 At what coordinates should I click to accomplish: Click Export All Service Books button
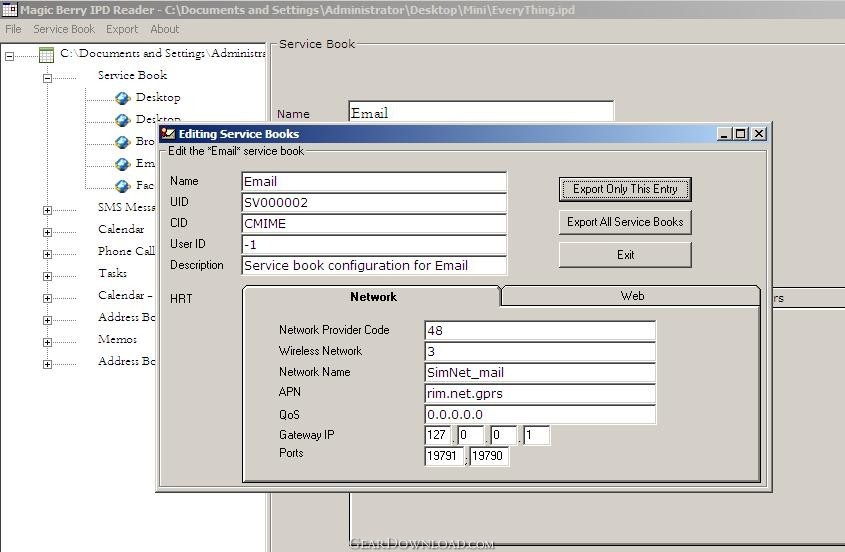tap(625, 222)
